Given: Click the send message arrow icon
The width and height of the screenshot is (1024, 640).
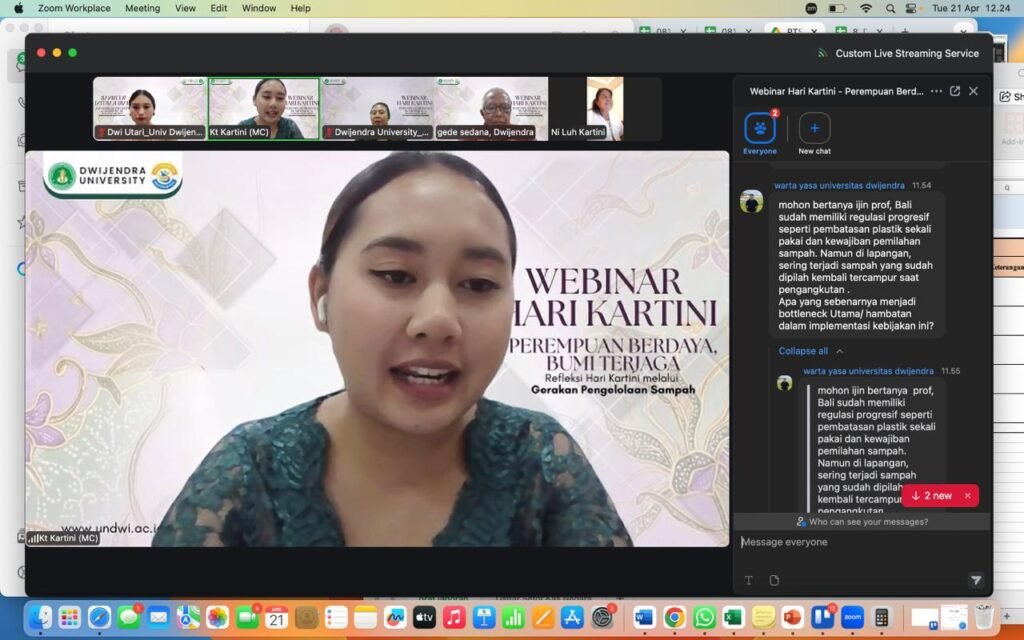Looking at the screenshot, I should [976, 580].
